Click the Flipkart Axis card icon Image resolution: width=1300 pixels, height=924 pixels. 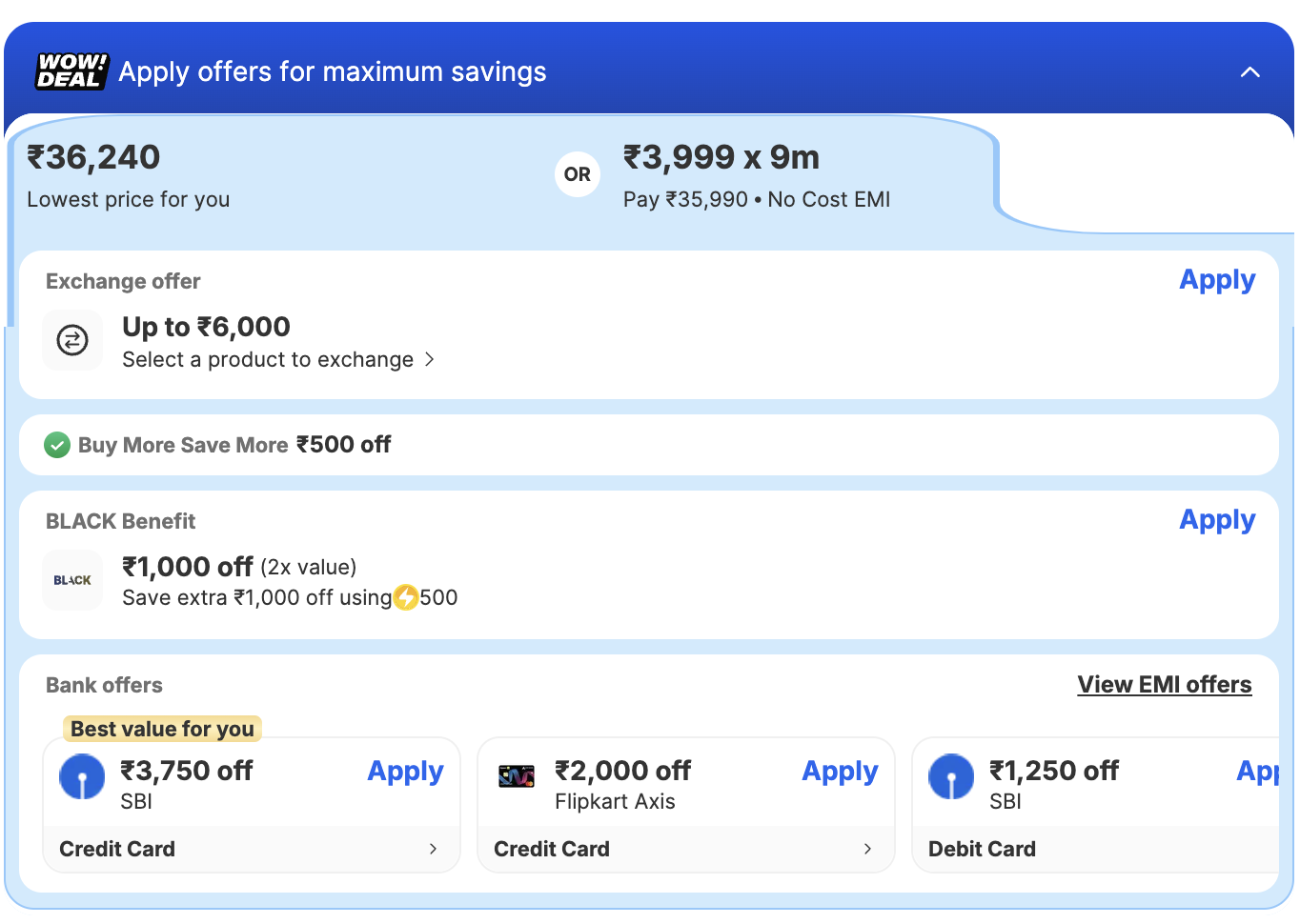(517, 777)
